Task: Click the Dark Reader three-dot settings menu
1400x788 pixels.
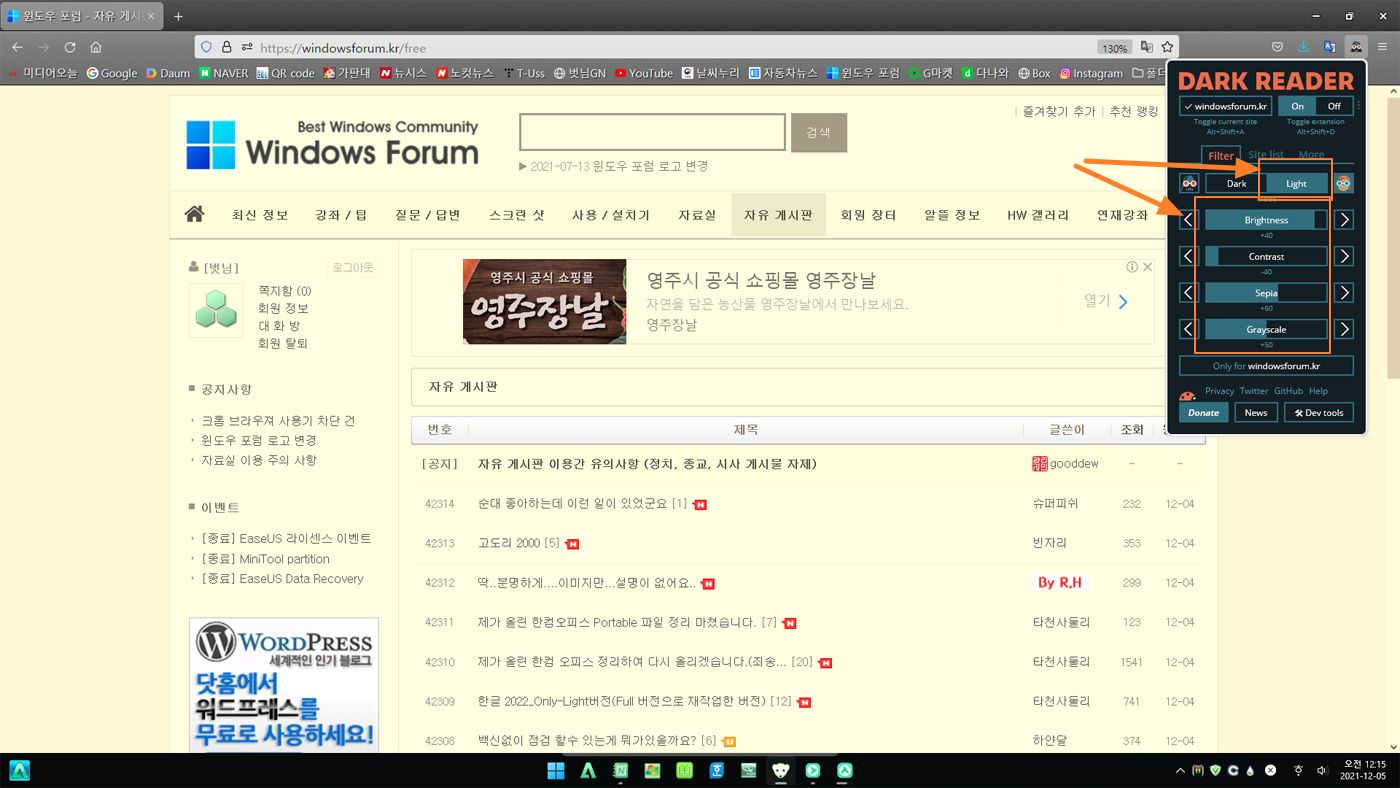Action: tap(1357, 105)
